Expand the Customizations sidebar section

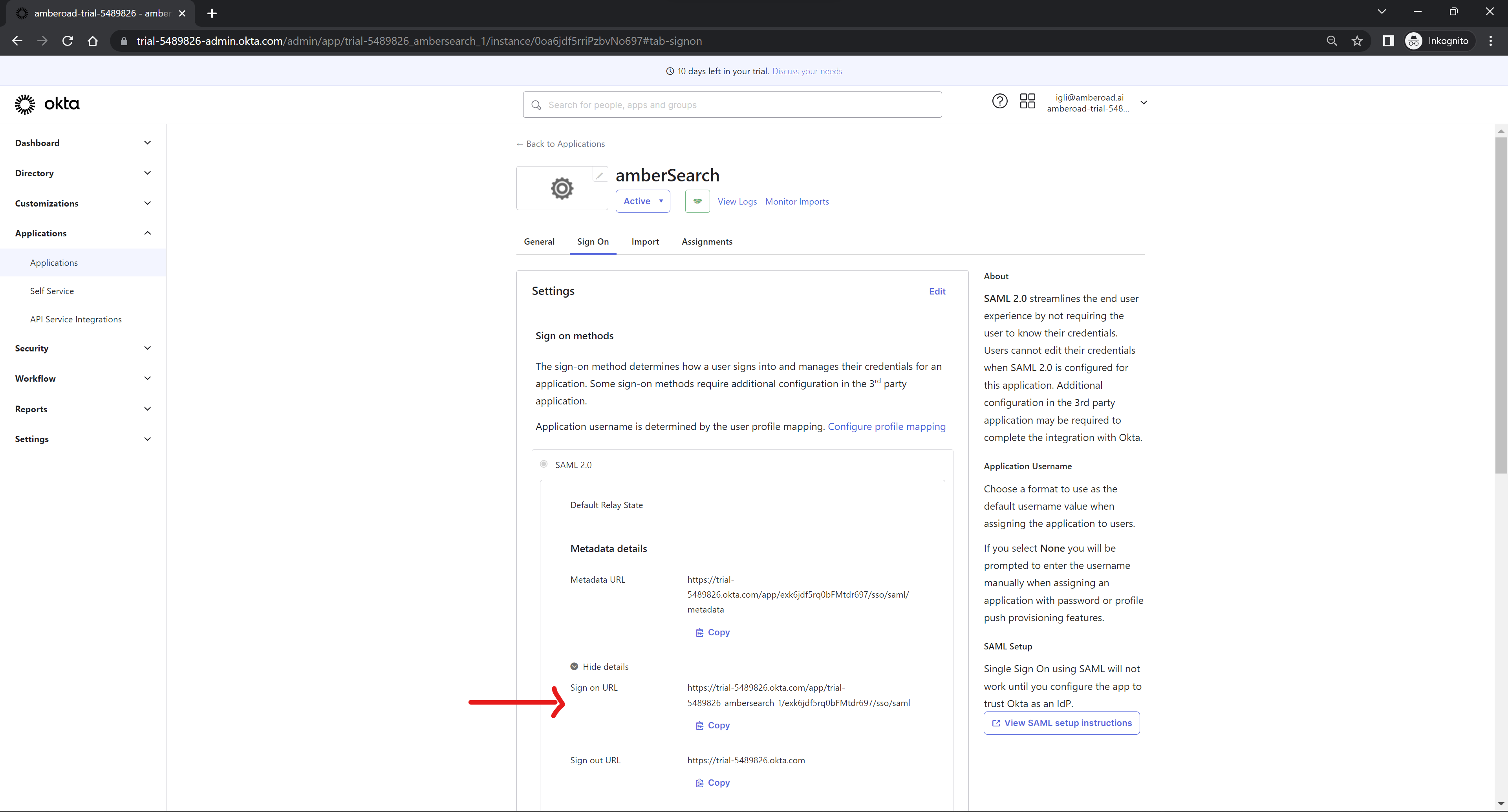[83, 203]
